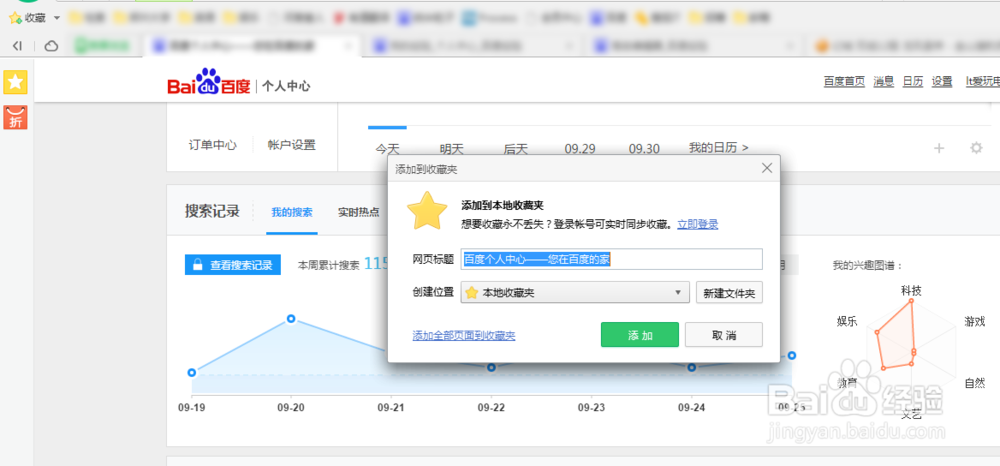Screen dimensions: 1000x466
Task: Click the 网页标题 input field
Action: tap(612, 259)
